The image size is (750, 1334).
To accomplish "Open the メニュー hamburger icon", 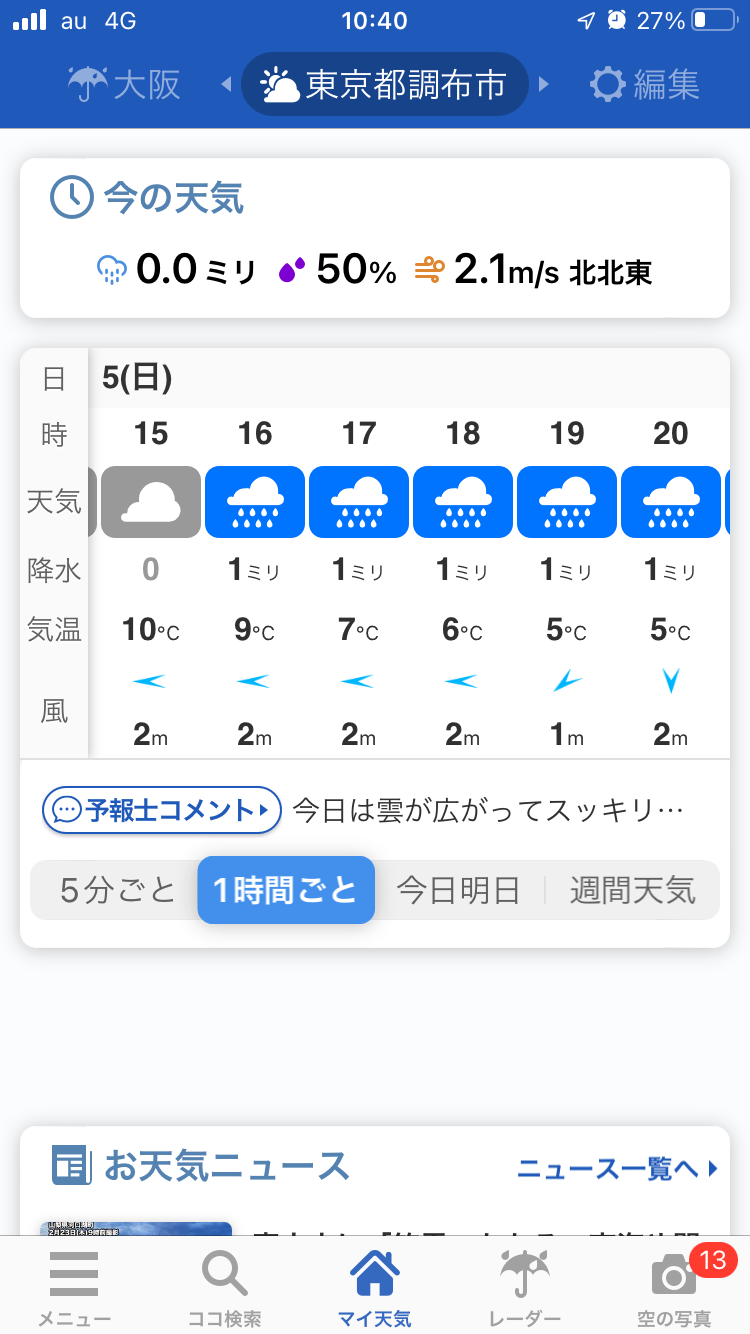I will coord(74,1275).
